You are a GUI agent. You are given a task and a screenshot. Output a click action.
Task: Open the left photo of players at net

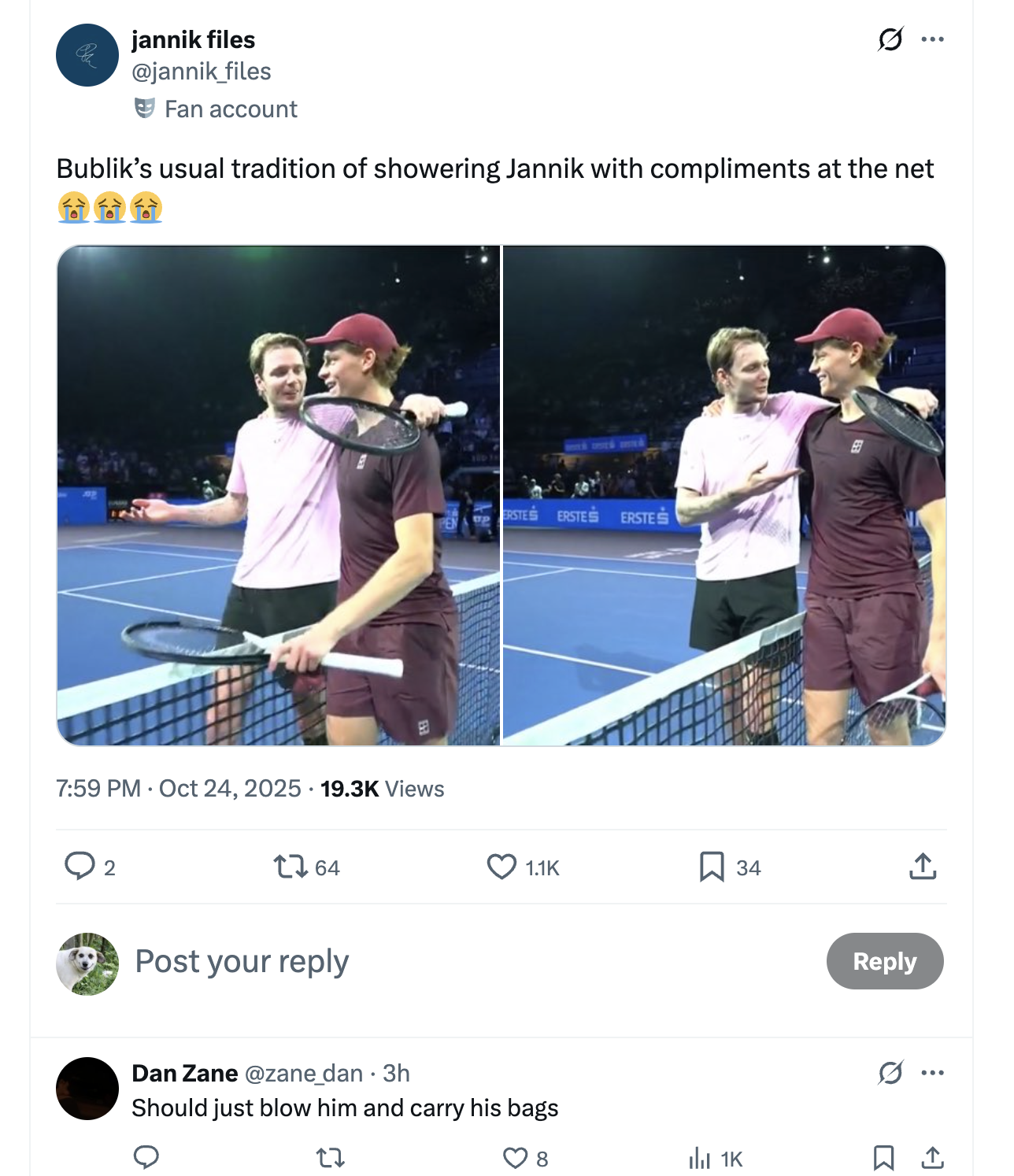click(279, 495)
